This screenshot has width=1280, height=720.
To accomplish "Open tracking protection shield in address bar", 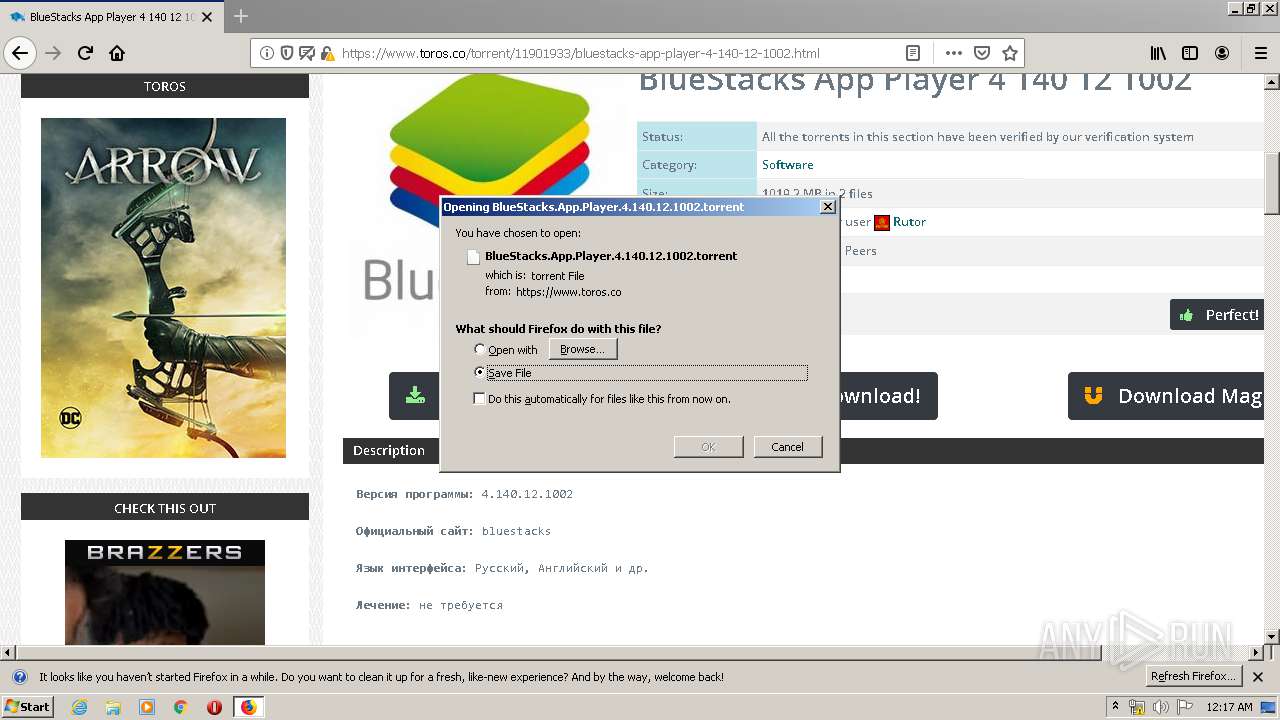I will tap(286, 53).
